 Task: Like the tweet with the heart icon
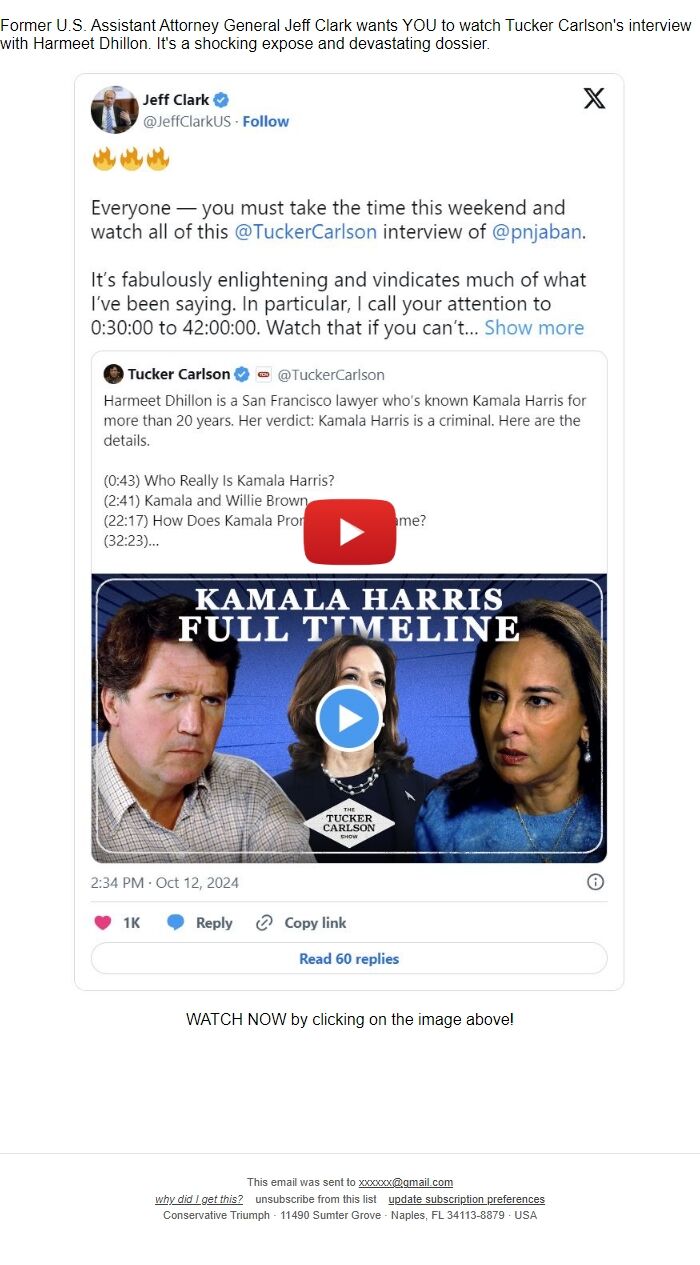[102, 923]
